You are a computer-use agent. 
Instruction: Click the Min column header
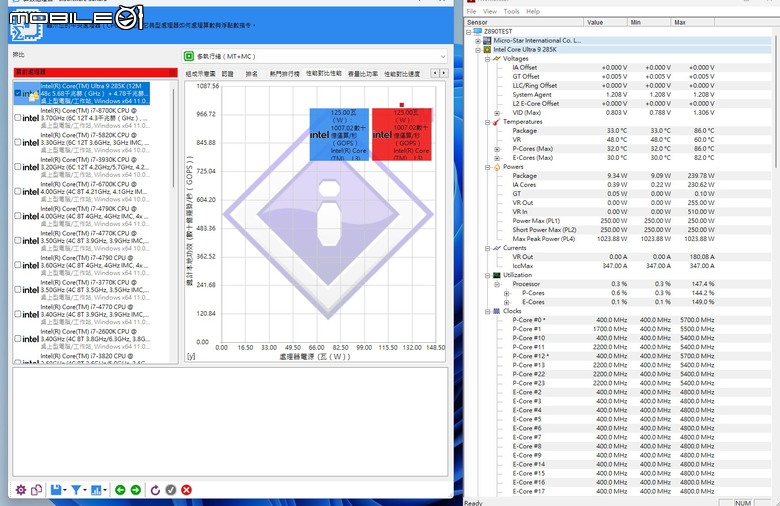(x=649, y=22)
